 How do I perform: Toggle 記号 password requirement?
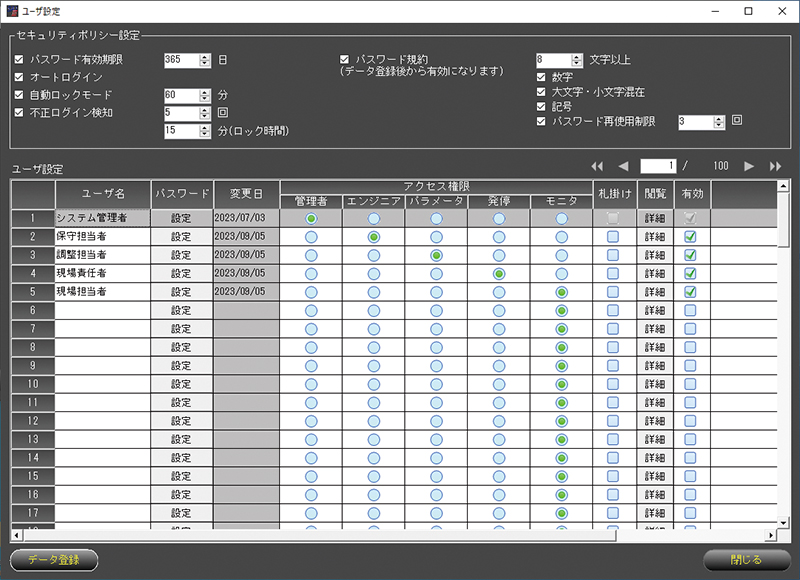[x=541, y=107]
